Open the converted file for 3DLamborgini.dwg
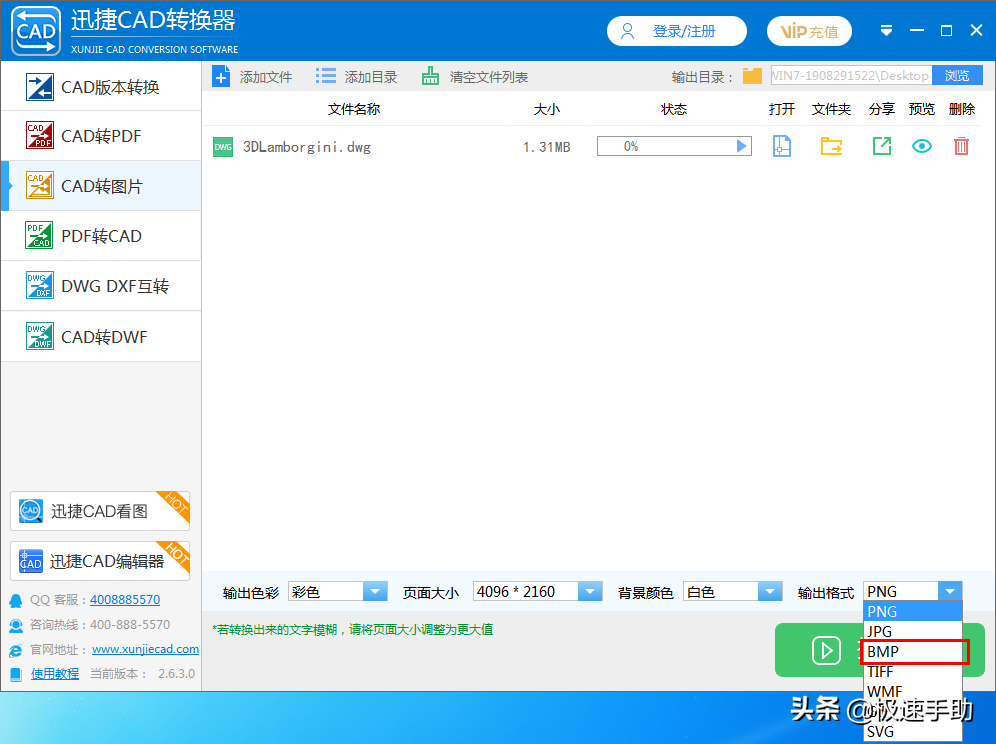This screenshot has height=744, width=996. coord(781,146)
